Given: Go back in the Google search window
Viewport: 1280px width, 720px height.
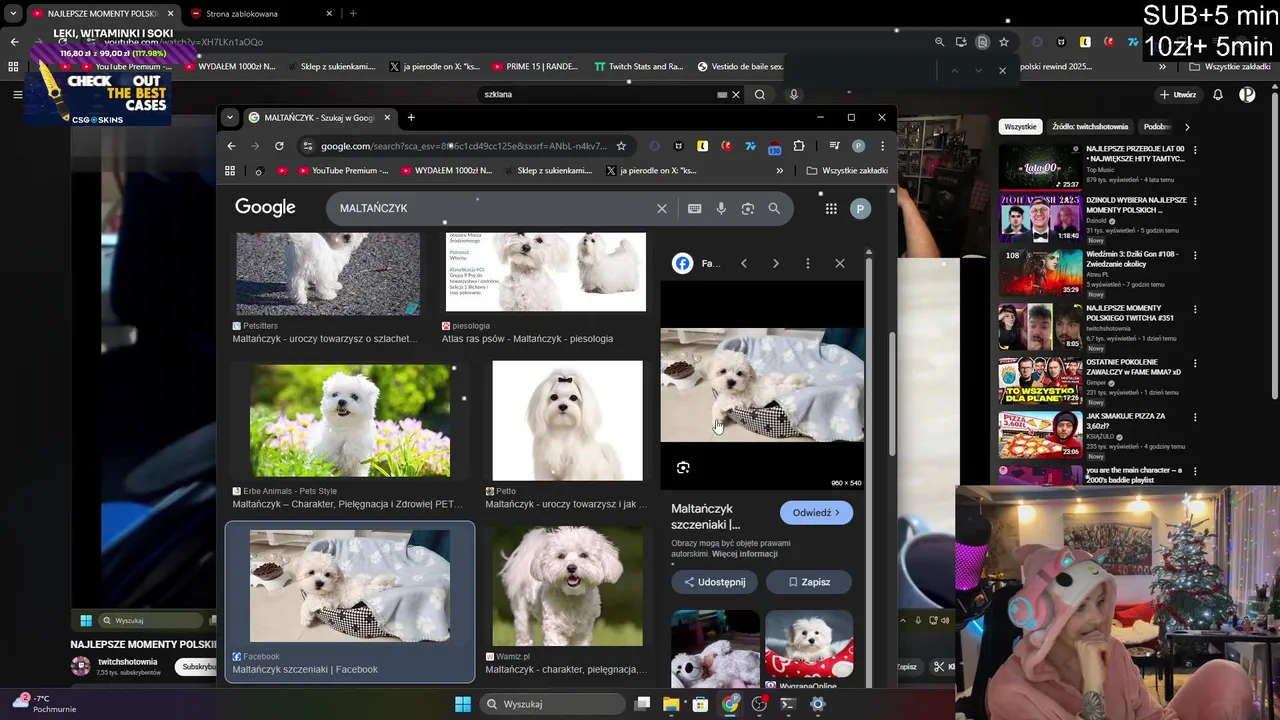Looking at the screenshot, I should tap(231, 146).
